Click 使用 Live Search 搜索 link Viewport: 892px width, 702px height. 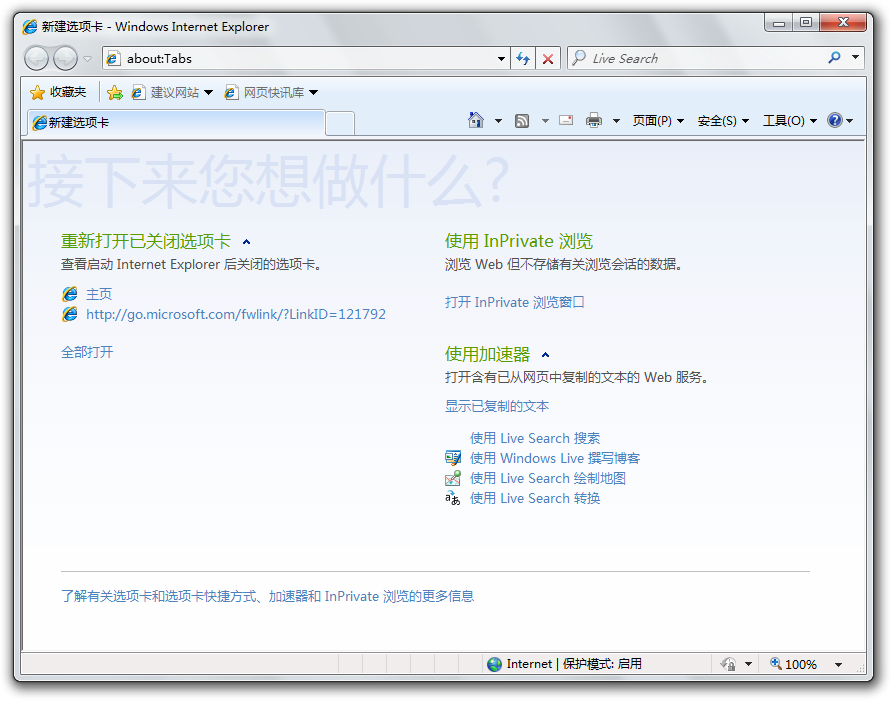535,438
